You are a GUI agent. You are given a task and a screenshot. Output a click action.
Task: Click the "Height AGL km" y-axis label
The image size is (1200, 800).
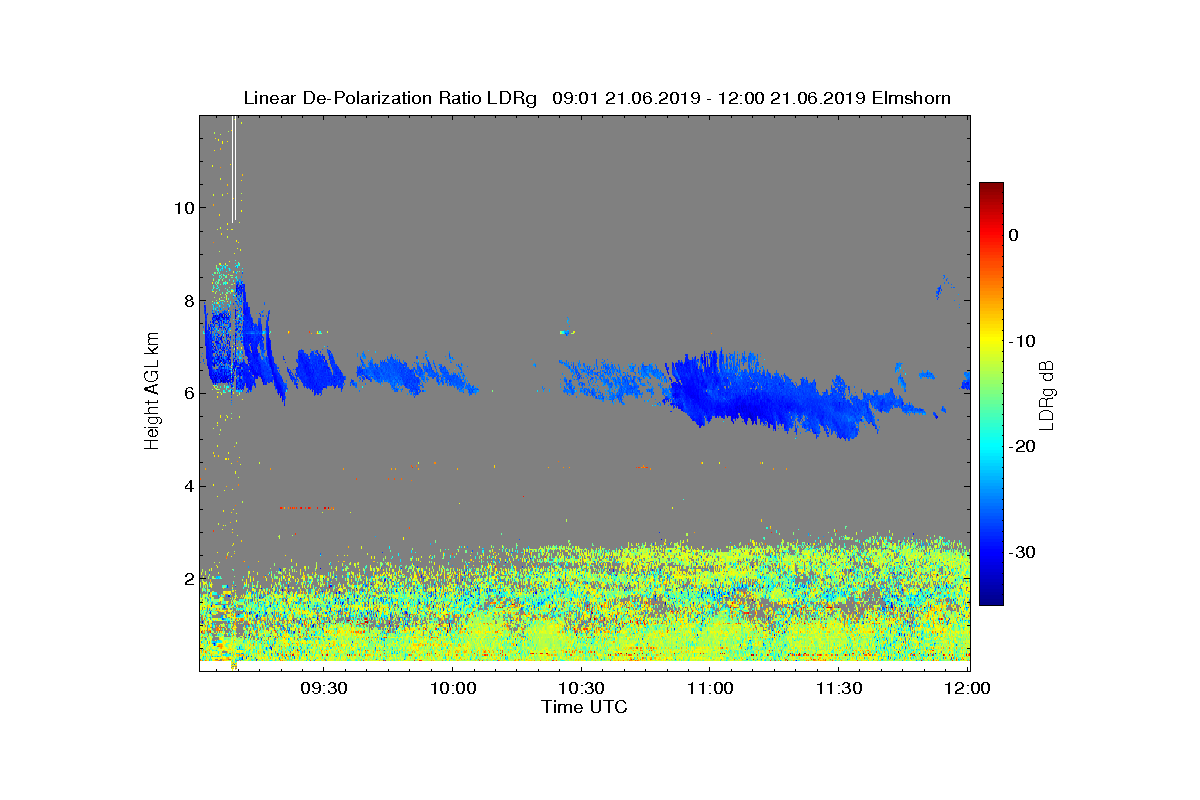pyautogui.click(x=152, y=392)
